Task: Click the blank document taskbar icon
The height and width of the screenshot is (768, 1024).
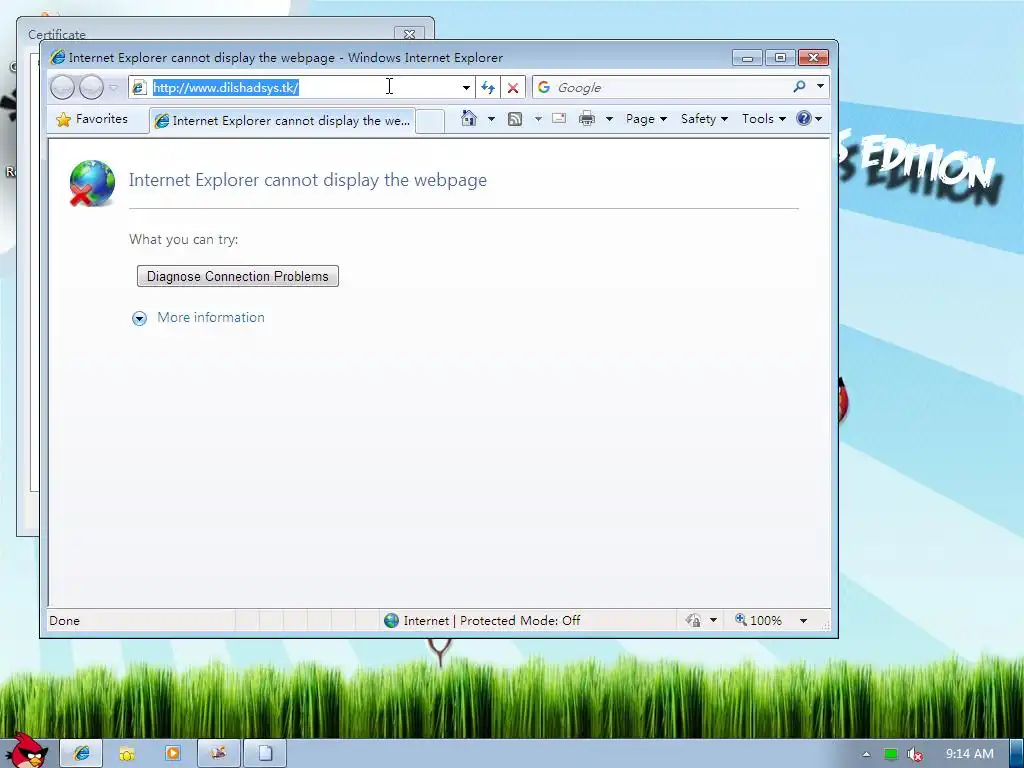Action: pos(265,753)
